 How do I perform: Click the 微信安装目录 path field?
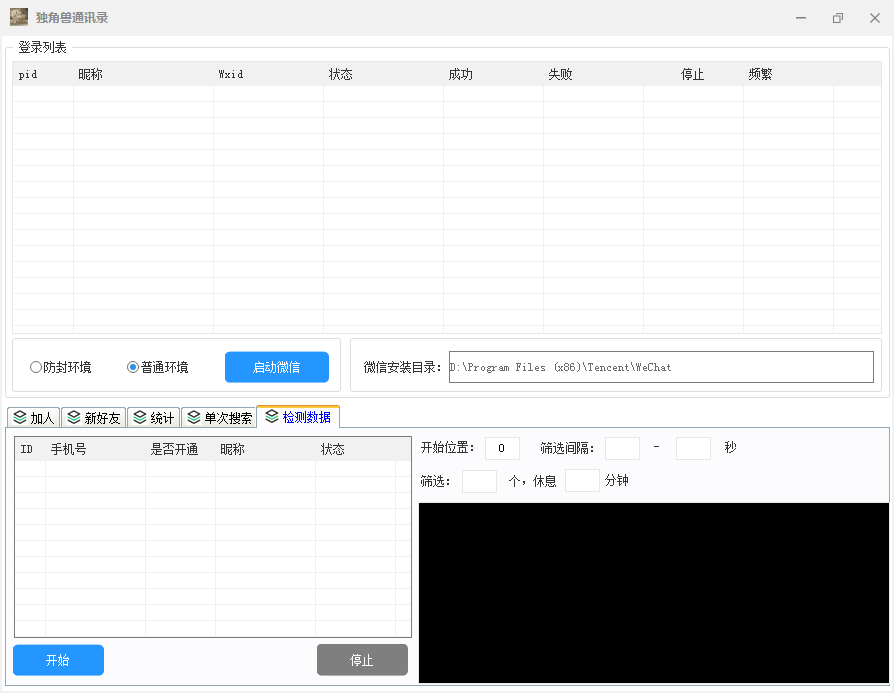660,367
